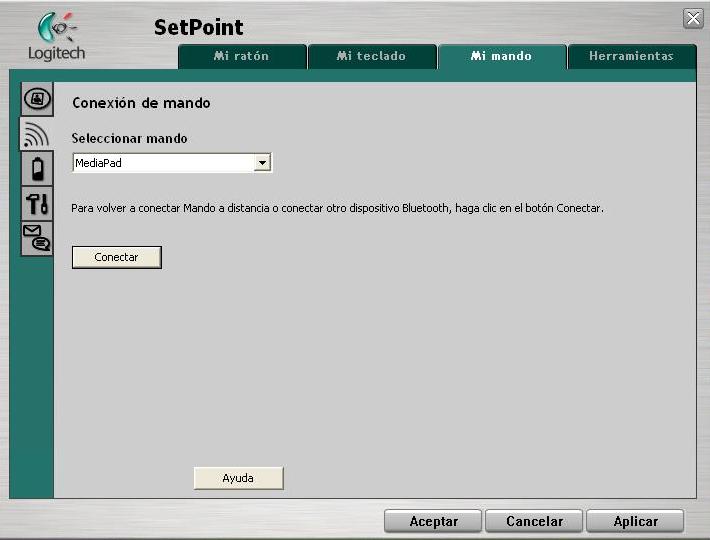This screenshot has height=540, width=710.
Task: Click the mail and chat sidebar icon
Action: pyautogui.click(x=37, y=238)
